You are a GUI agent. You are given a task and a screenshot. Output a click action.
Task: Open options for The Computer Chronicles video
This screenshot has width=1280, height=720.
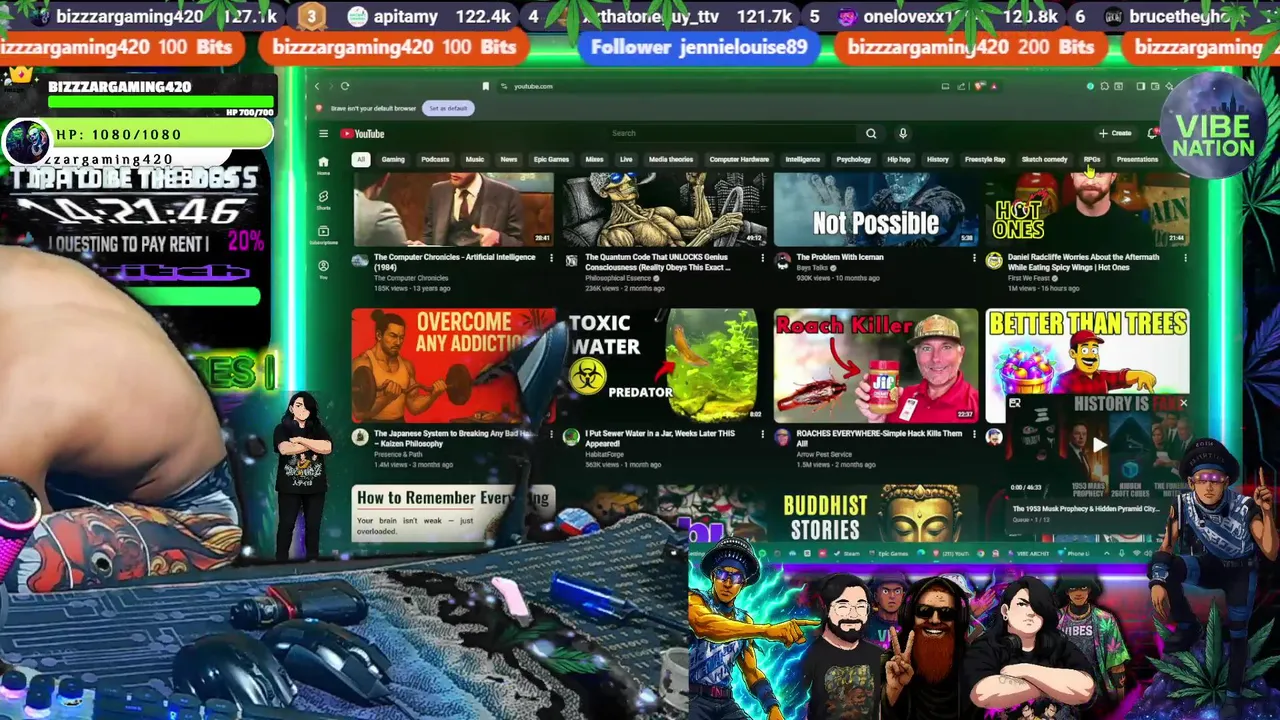pos(551,258)
